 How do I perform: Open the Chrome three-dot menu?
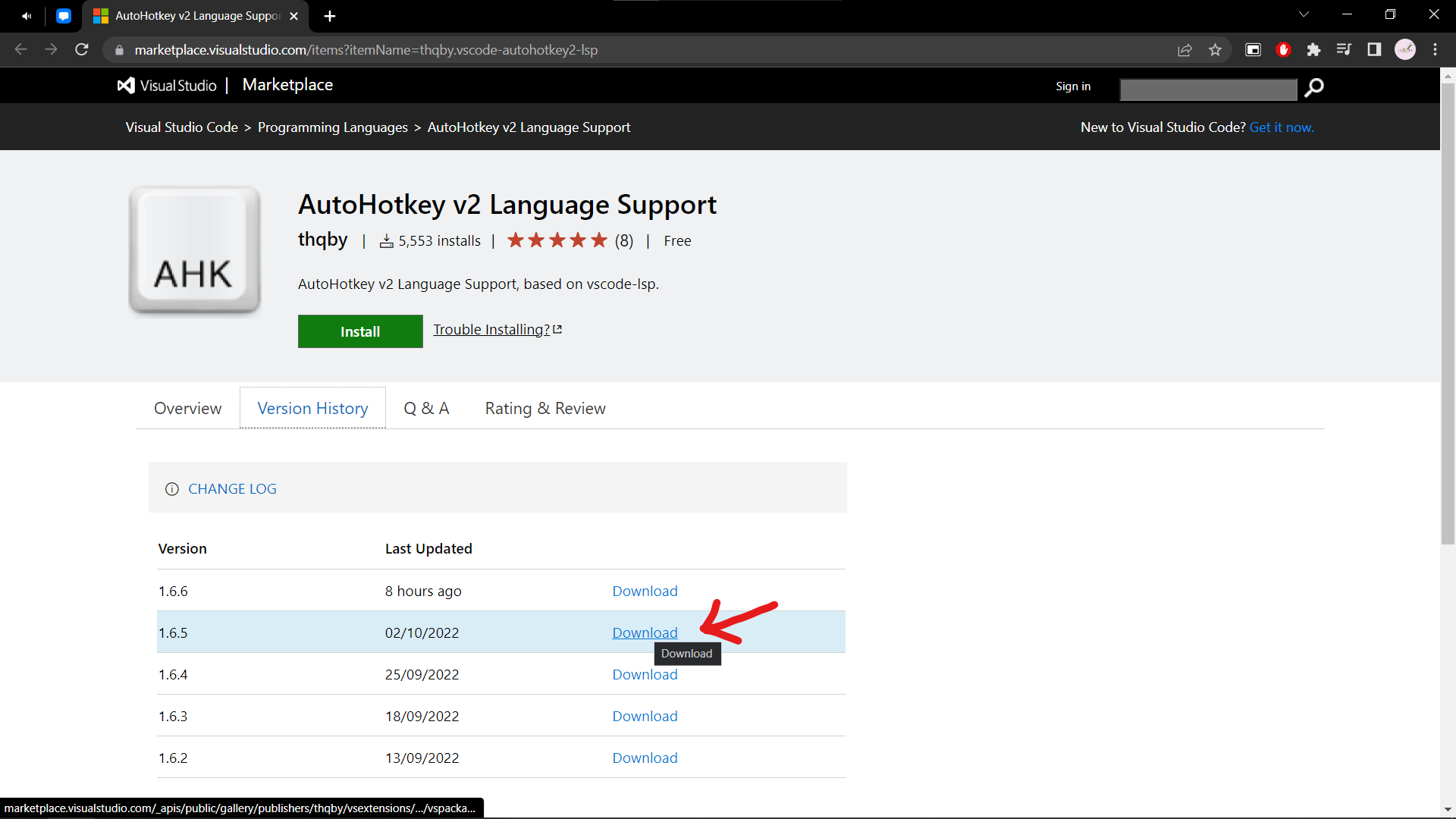coord(1436,49)
